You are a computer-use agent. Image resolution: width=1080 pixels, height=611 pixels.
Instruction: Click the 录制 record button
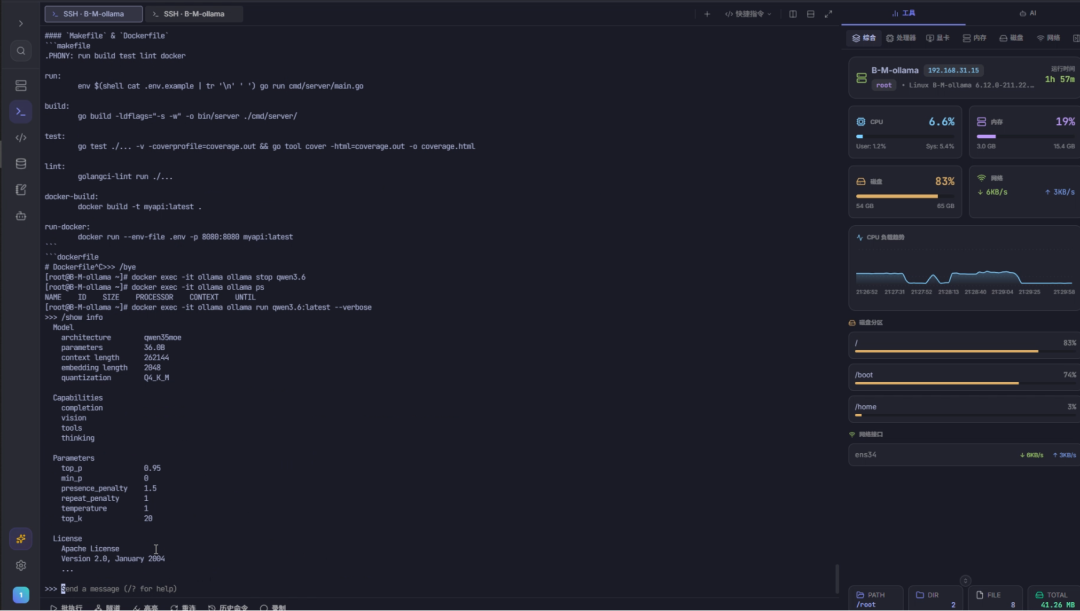point(273,608)
